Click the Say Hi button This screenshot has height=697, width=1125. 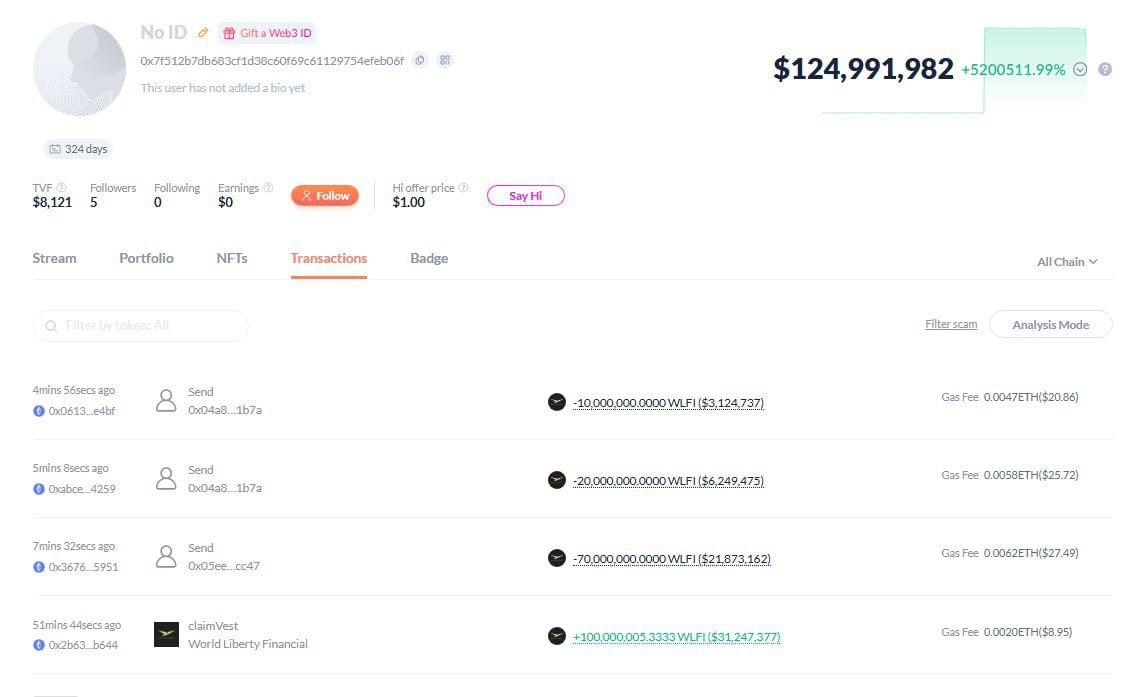tap(526, 196)
